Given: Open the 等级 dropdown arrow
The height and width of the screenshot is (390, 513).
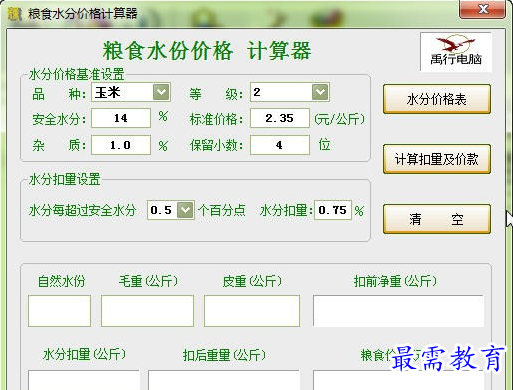Looking at the screenshot, I should pyautogui.click(x=320, y=92).
